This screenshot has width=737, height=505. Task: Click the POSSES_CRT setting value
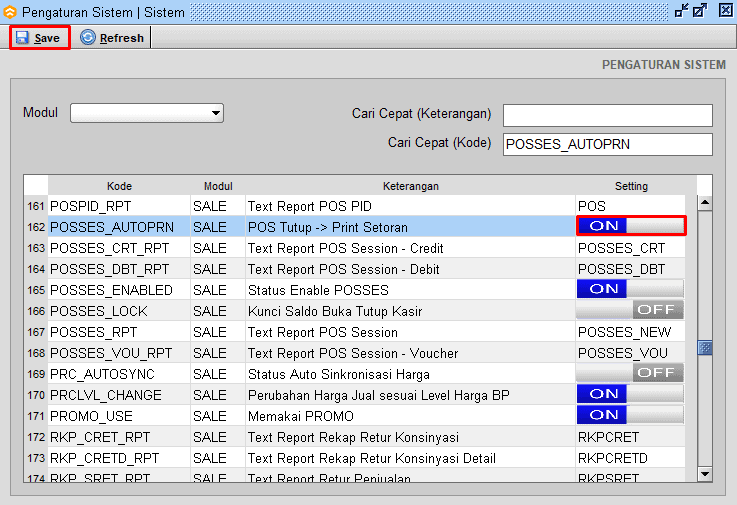(621, 248)
